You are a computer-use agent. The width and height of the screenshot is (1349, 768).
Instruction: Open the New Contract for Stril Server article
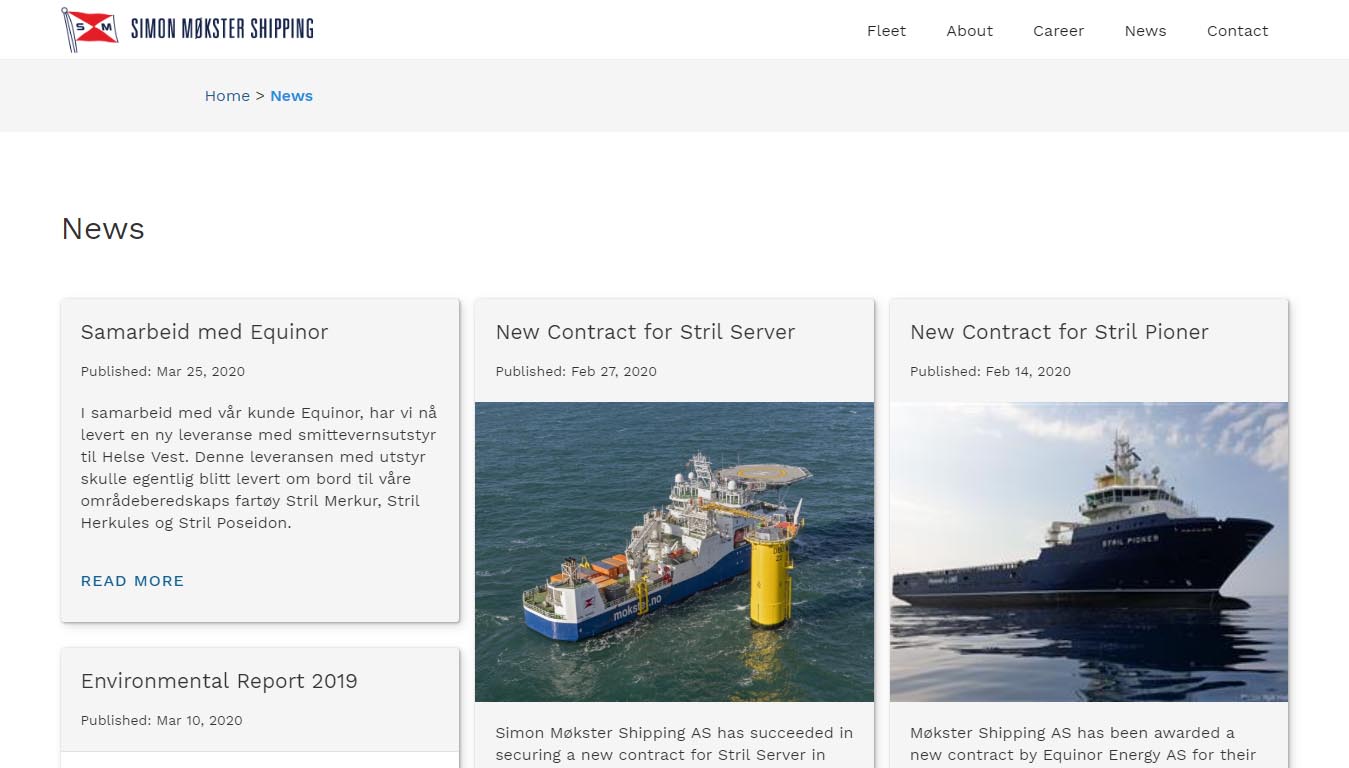pyautogui.click(x=645, y=332)
